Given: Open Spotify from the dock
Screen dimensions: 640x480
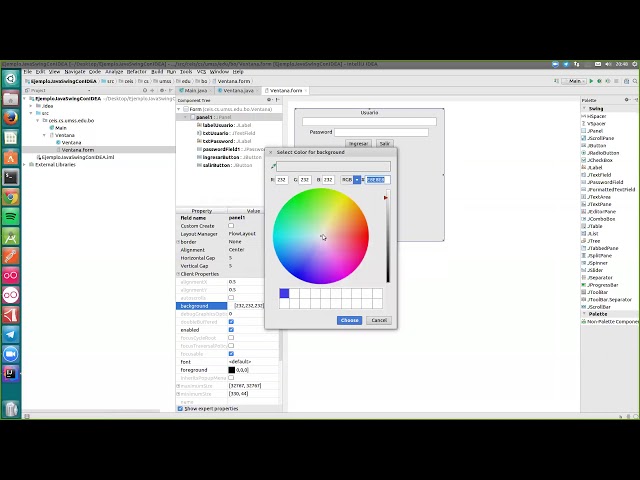Looking at the screenshot, I should (x=11, y=217).
